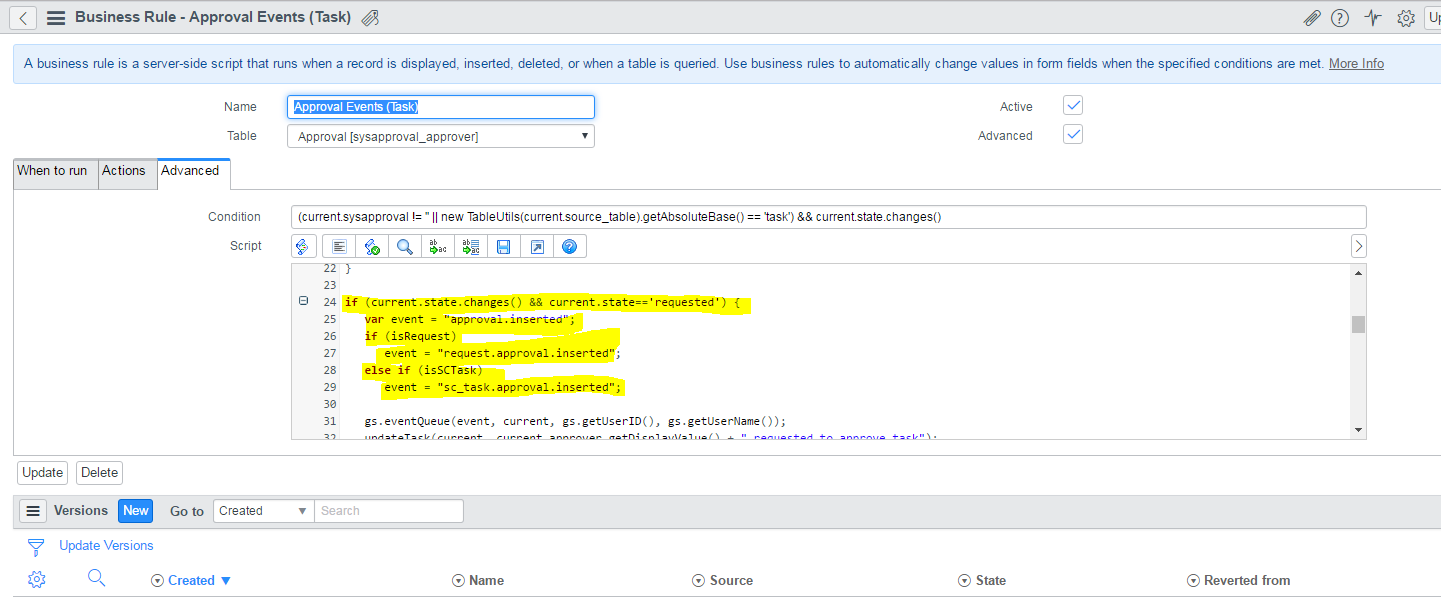The width and height of the screenshot is (1441, 606).
Task: Open the Table dropdown
Action: click(x=440, y=136)
